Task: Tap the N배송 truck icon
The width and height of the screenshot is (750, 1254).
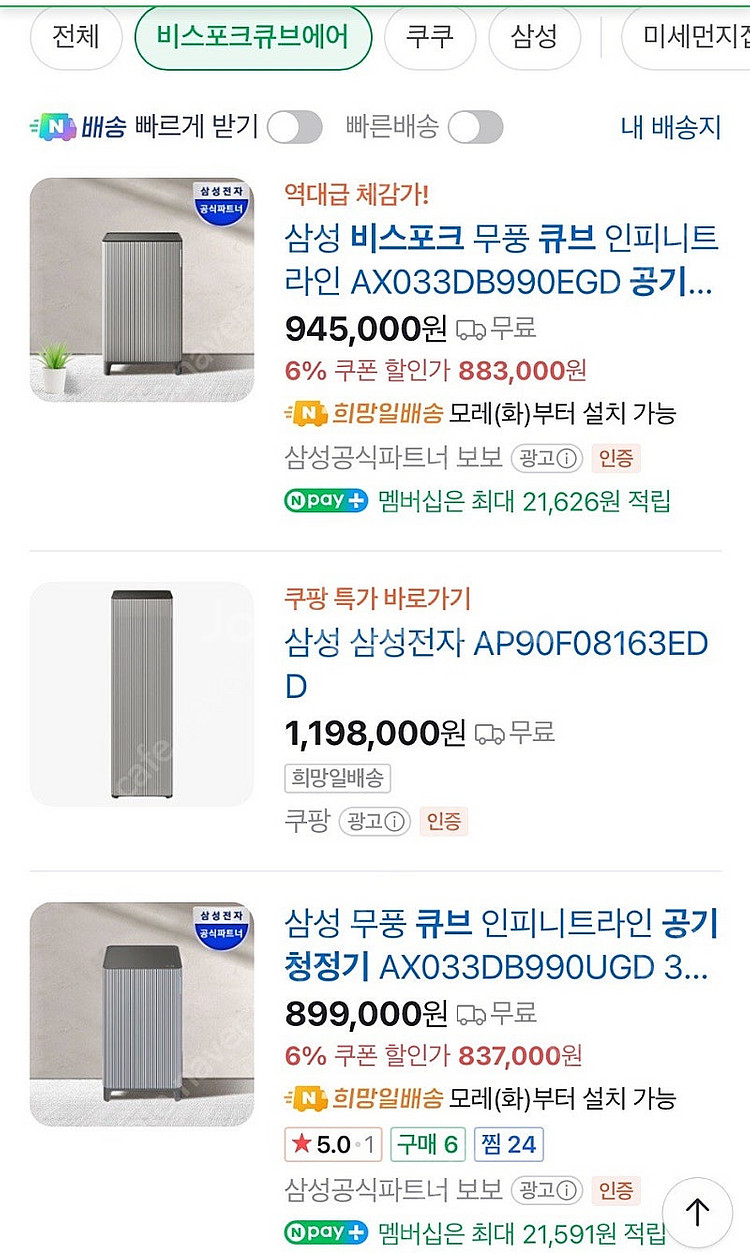Action: (x=54, y=127)
